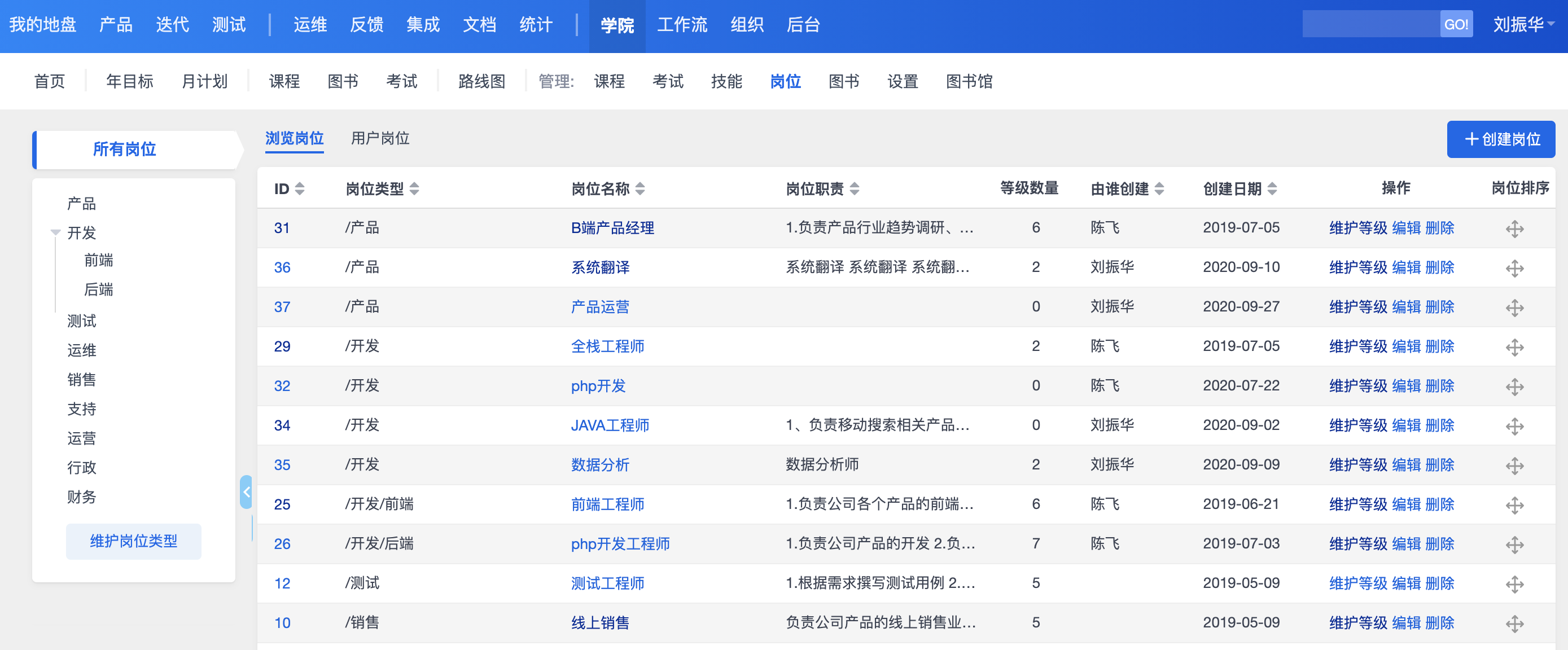Sort by 由谁创建 column arrows
This screenshot has height=650, width=1568.
[1159, 188]
